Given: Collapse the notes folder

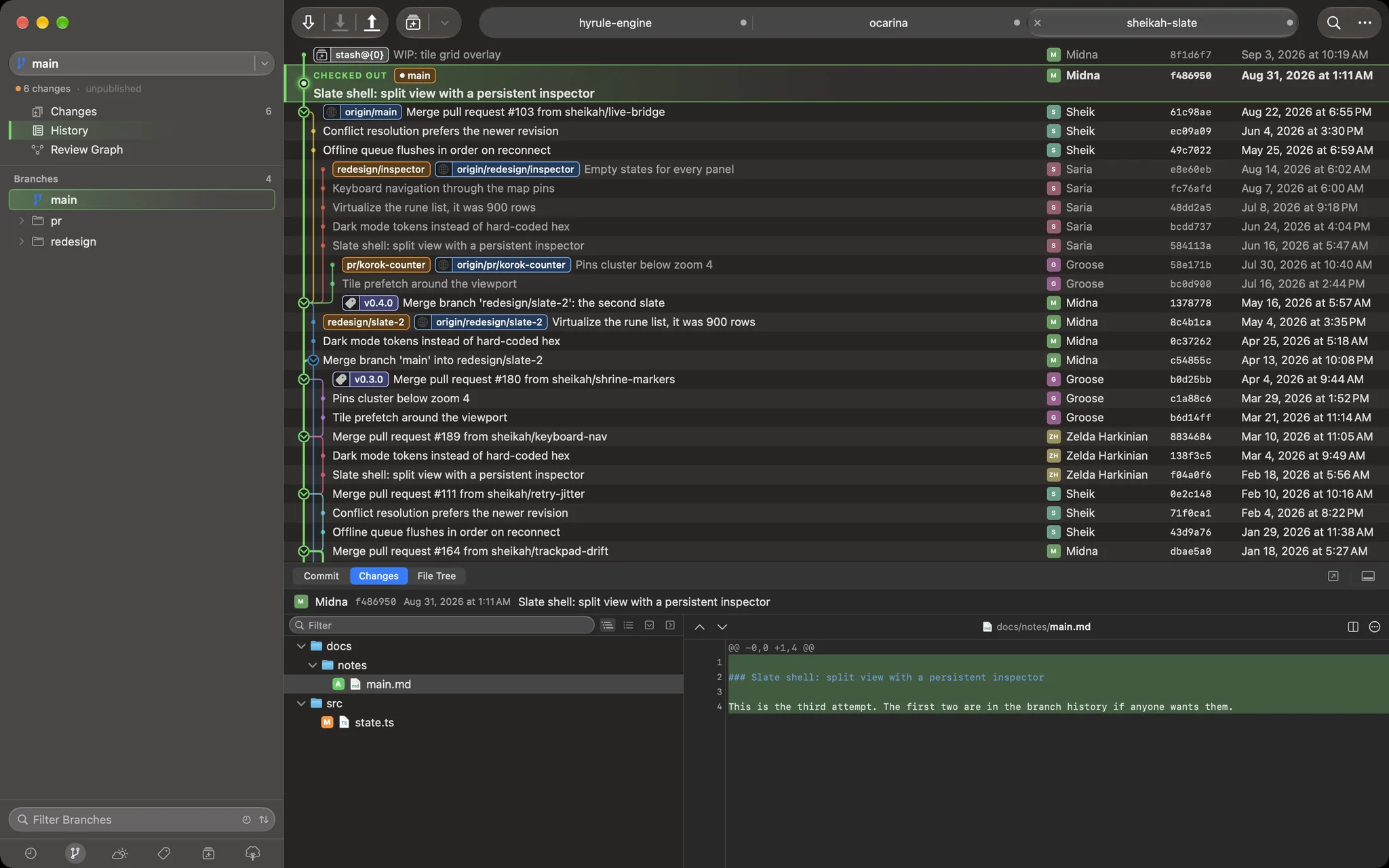Looking at the screenshot, I should point(313,665).
